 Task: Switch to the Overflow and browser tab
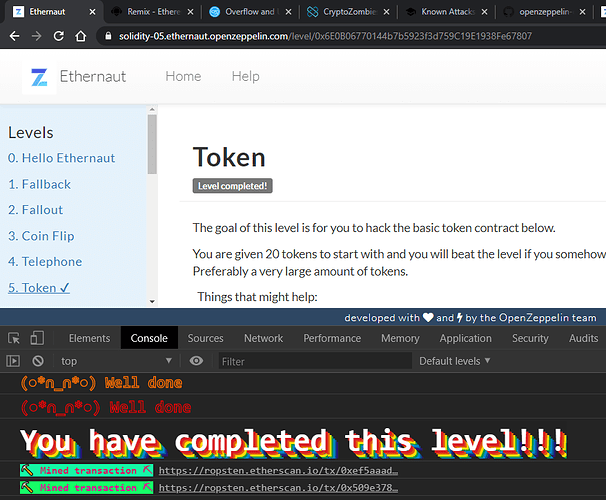pyautogui.click(x=251, y=12)
